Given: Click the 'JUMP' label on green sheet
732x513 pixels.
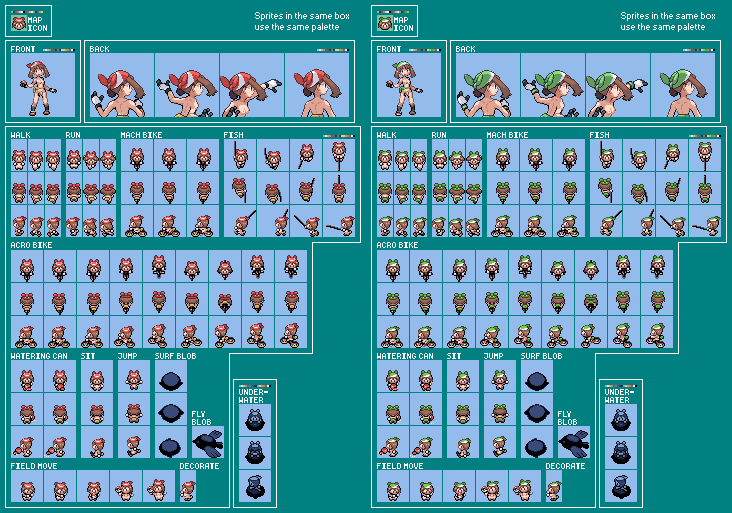Looking at the screenshot, I should 494,356.
